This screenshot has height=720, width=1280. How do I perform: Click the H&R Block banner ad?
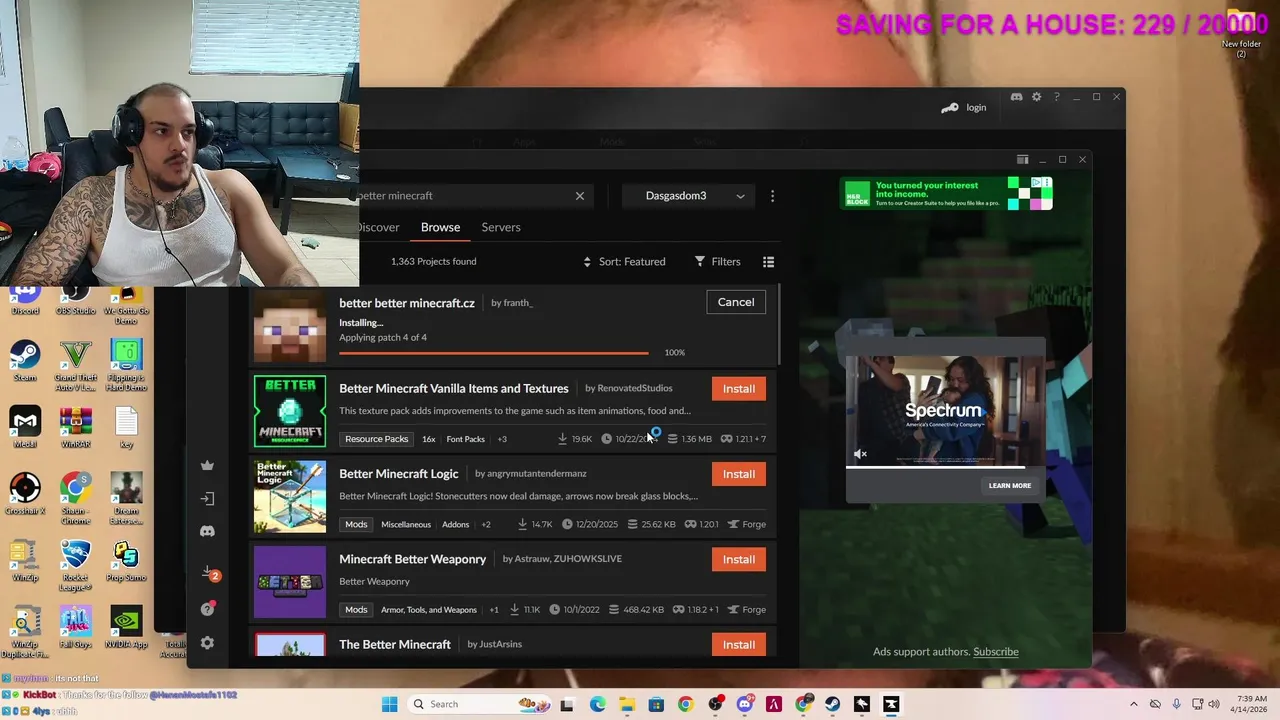pyautogui.click(x=947, y=194)
